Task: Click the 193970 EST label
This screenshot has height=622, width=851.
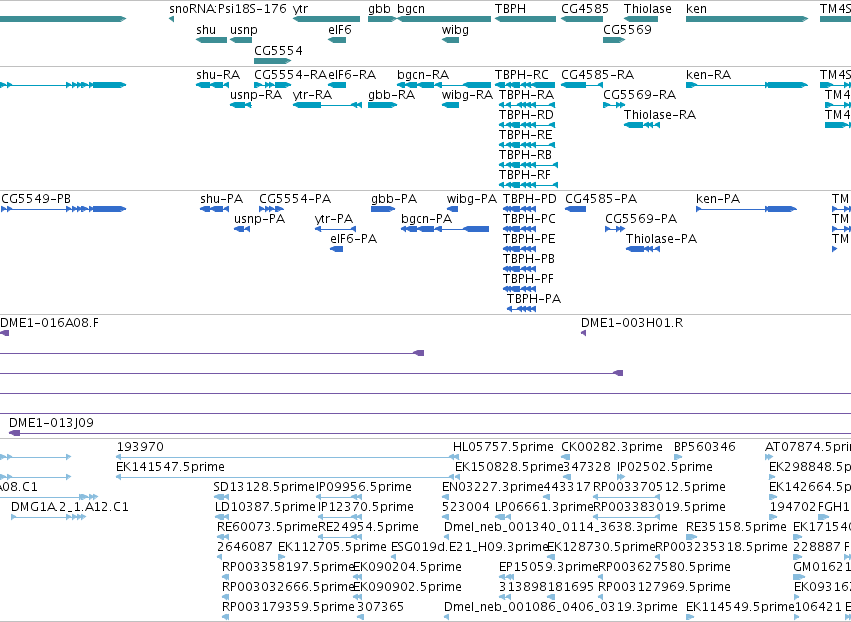Action: tap(140, 447)
